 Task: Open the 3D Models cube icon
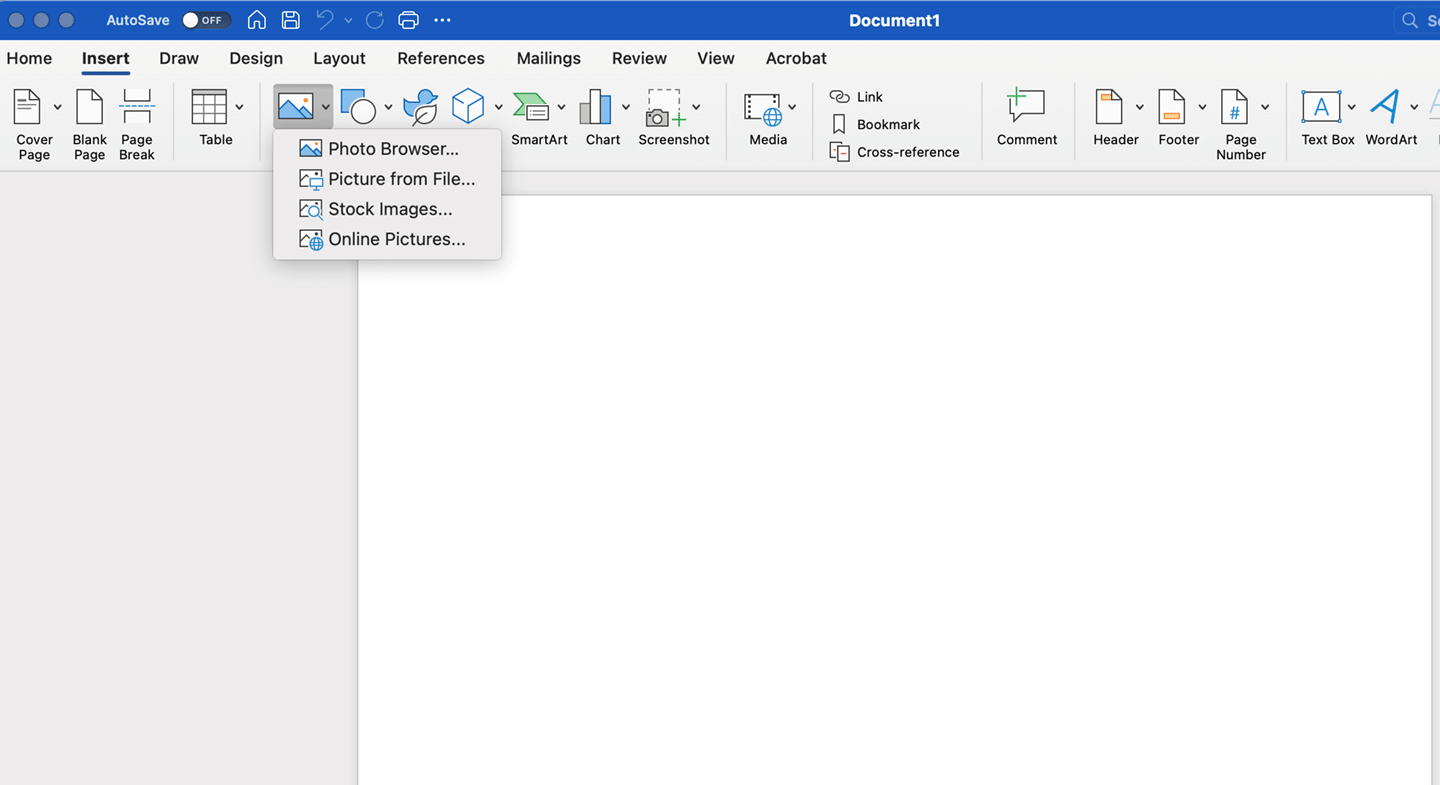(467, 106)
